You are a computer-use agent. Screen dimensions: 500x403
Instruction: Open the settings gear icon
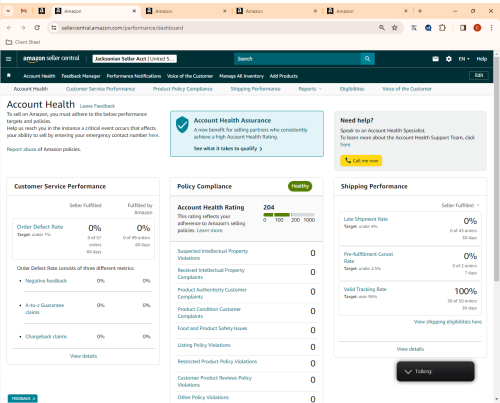coord(449,59)
